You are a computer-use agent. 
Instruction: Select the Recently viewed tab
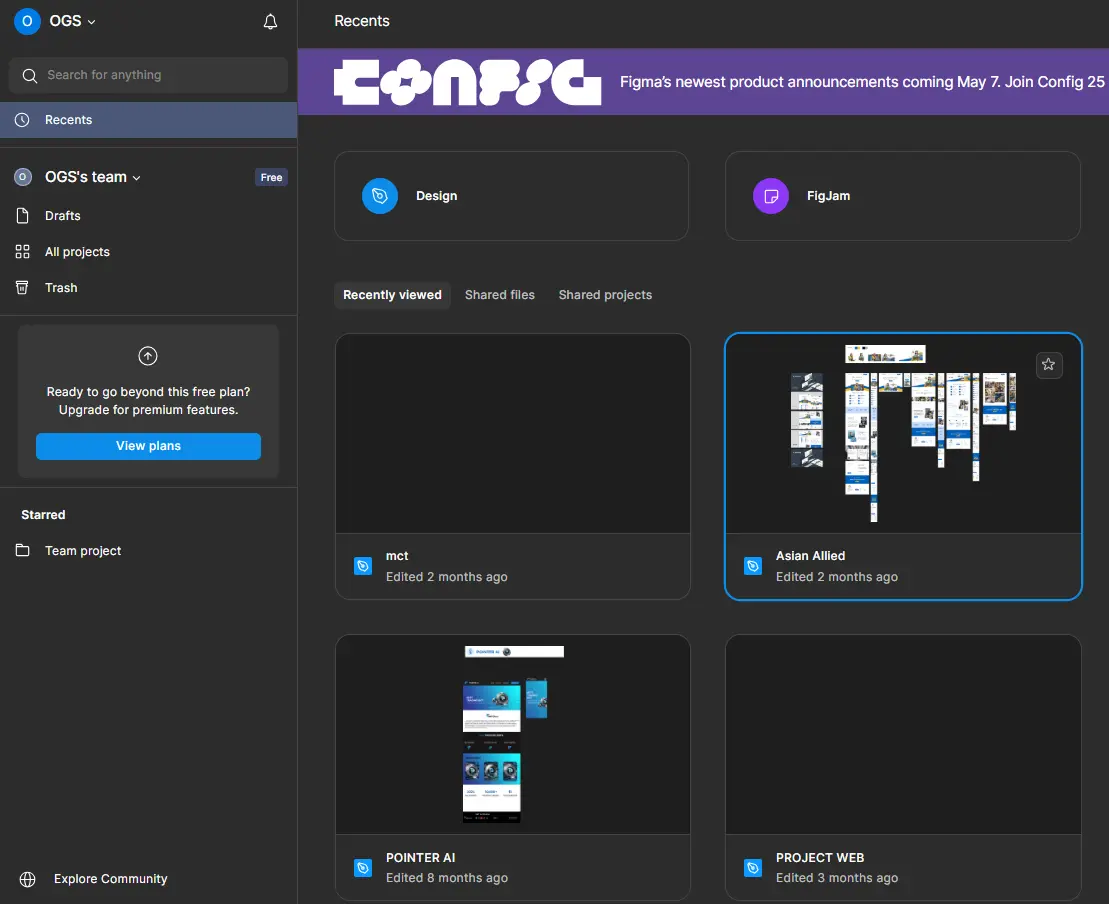pyautogui.click(x=392, y=295)
